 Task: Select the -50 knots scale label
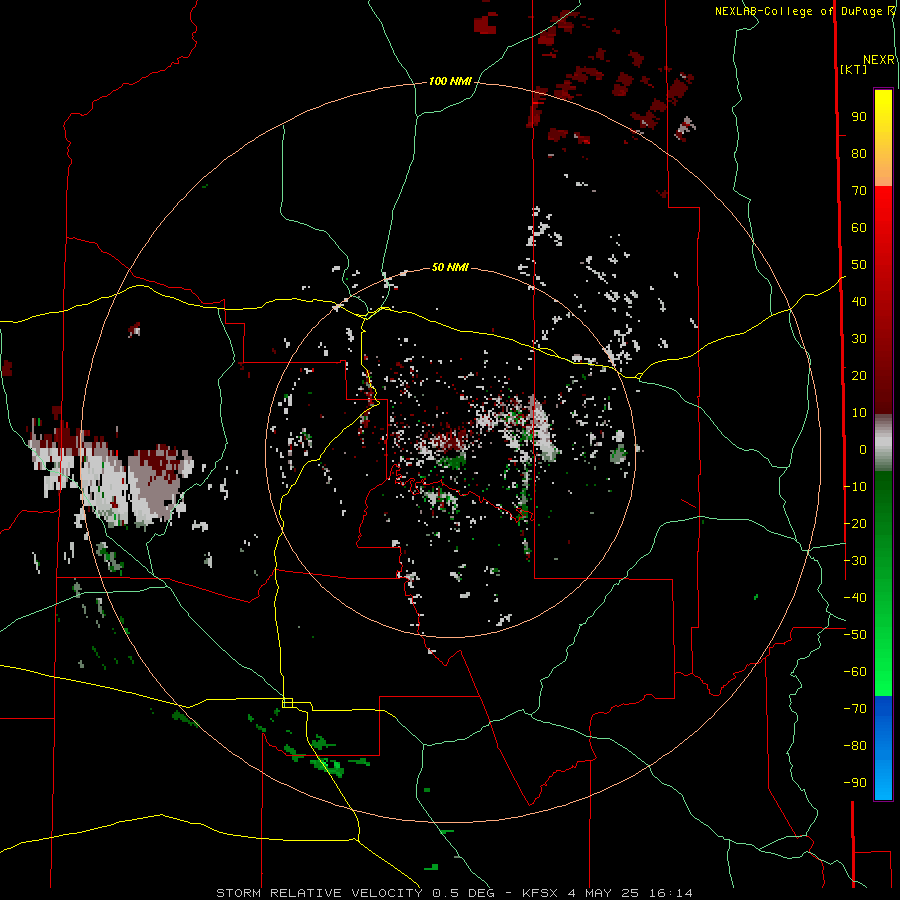tap(855, 635)
